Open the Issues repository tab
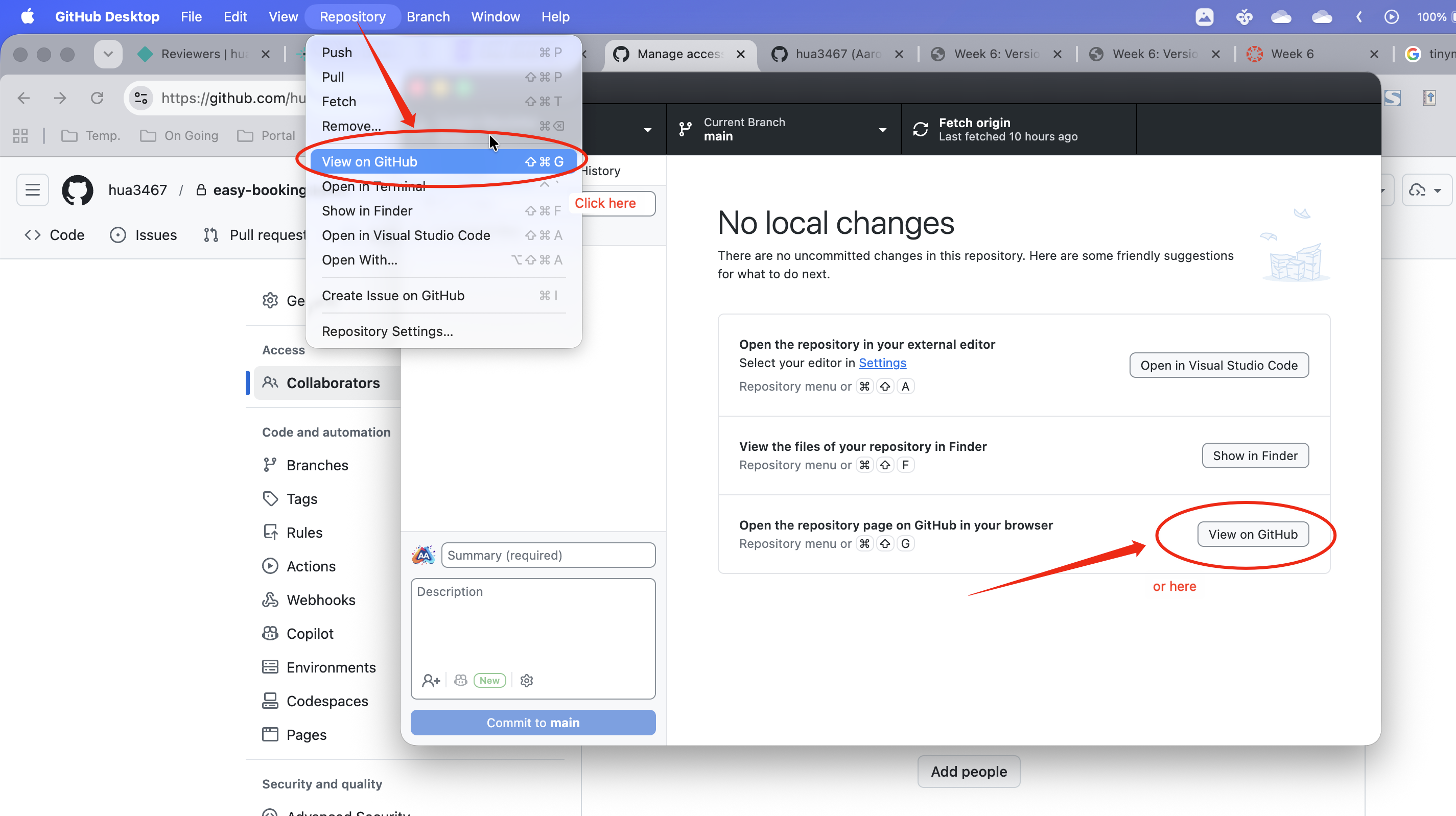 144,234
